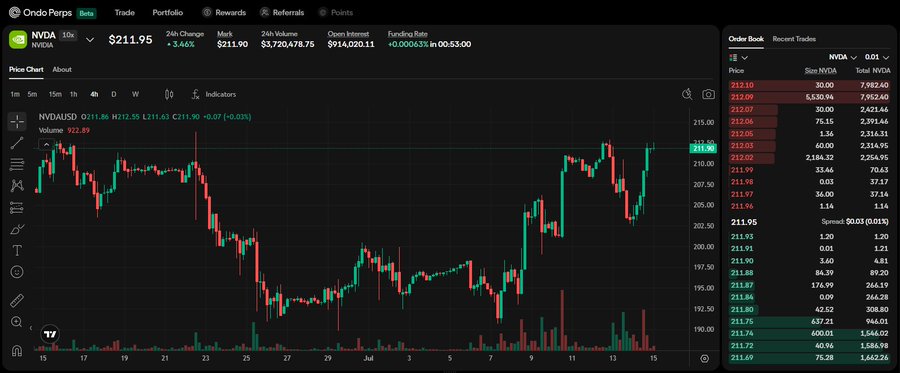The height and width of the screenshot is (373, 900).
Task: Switch to the 5m timeframe
Action: [33, 94]
